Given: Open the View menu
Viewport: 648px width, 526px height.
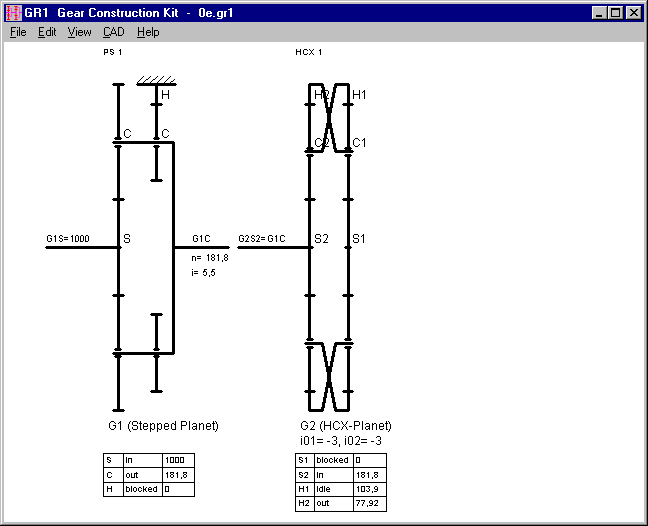Looking at the screenshot, I should [x=79, y=32].
